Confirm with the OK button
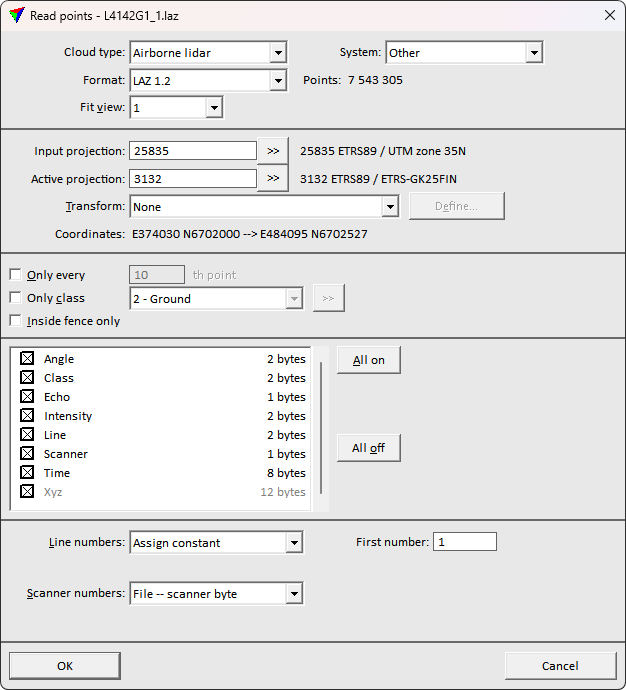This screenshot has height=690, width=626. (x=65, y=666)
